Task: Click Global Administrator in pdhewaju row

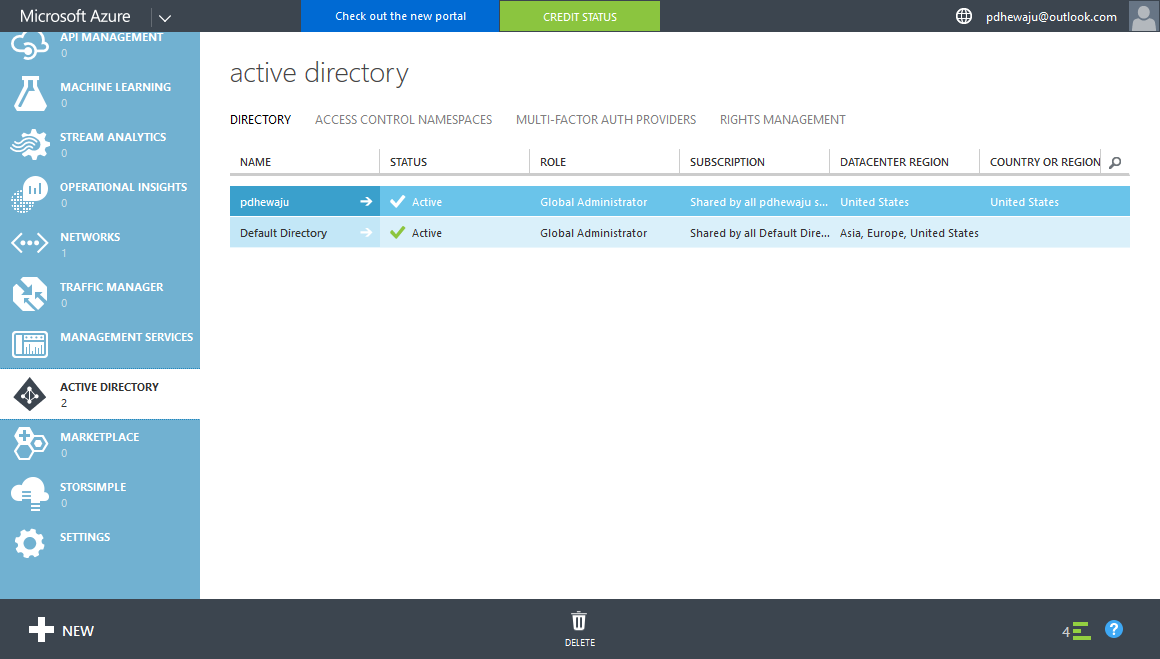Action: (593, 202)
